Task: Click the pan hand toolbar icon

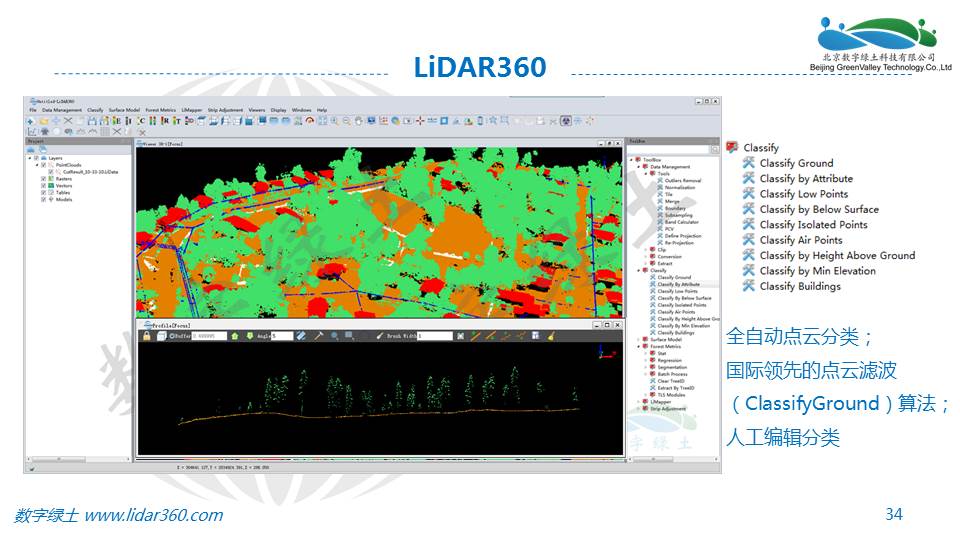Action: [358, 121]
